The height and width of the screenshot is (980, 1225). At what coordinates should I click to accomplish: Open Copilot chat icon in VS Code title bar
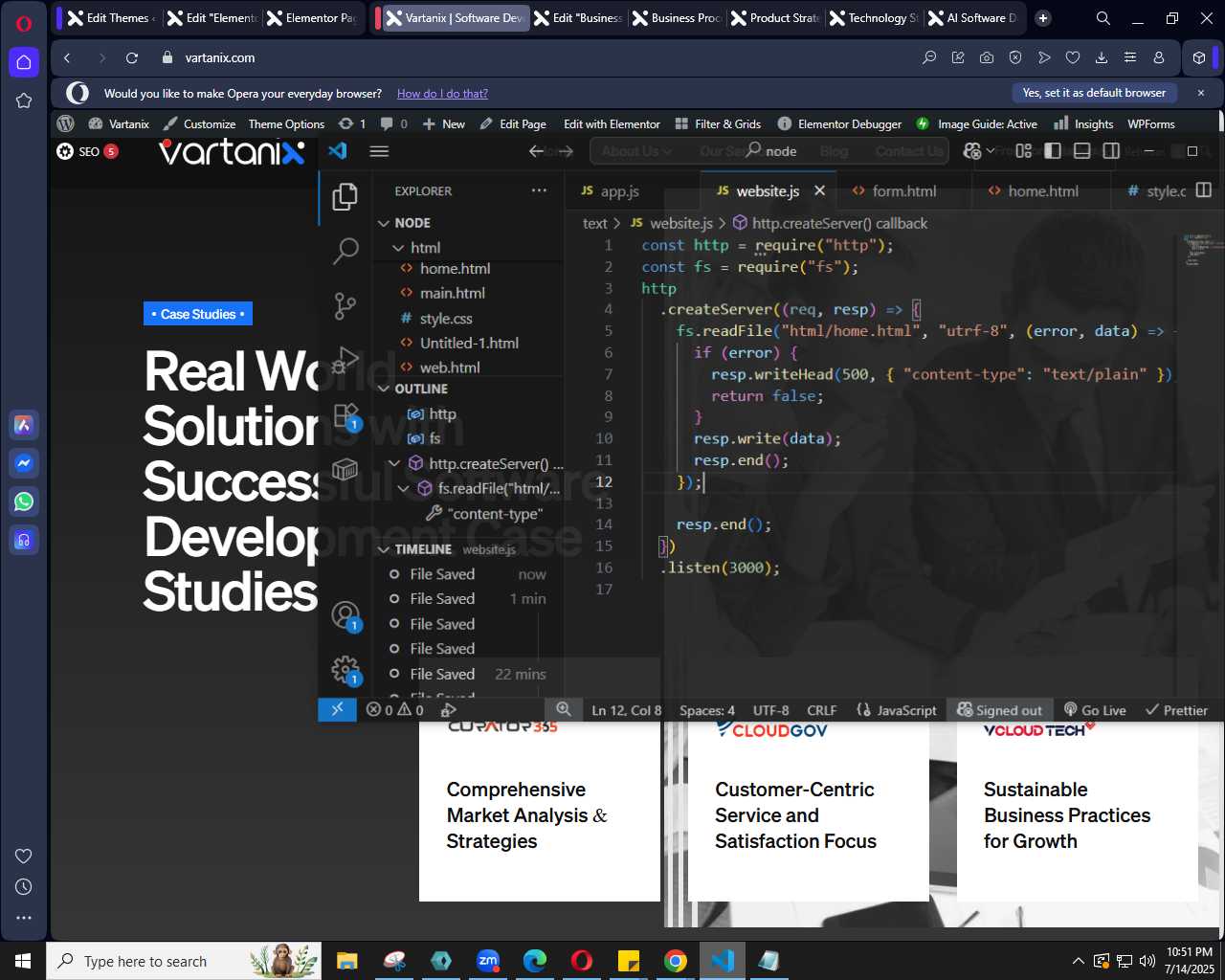pyautogui.click(x=972, y=151)
